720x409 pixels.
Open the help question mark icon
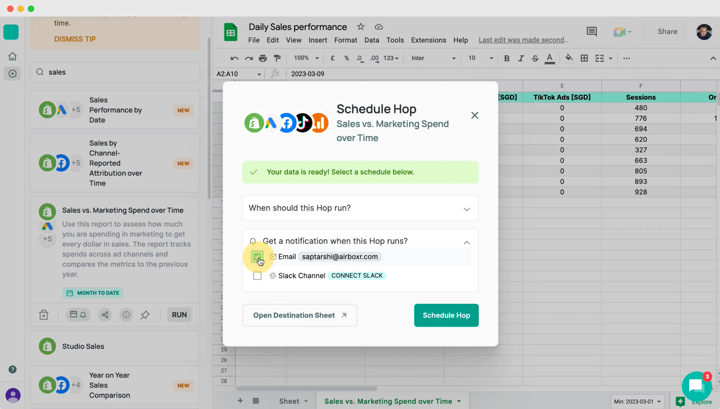[12, 370]
